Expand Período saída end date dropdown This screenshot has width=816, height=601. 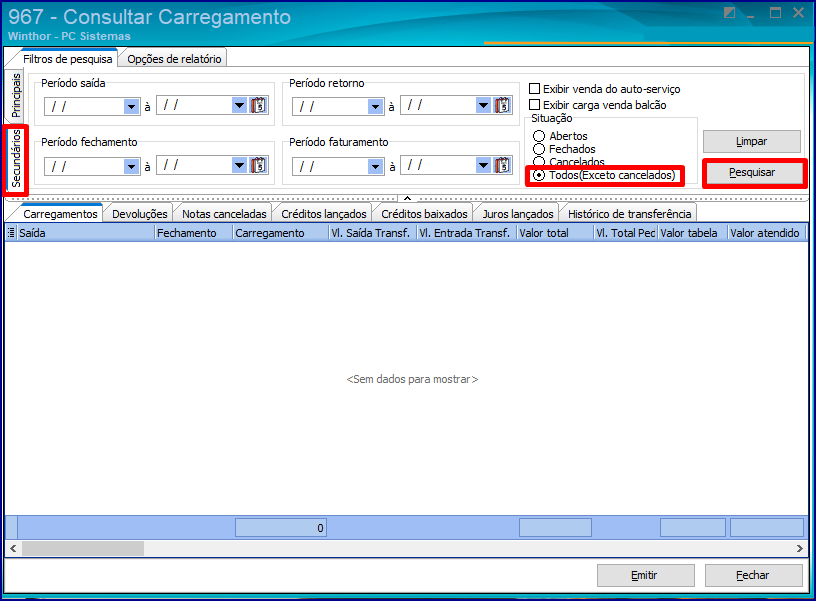239,106
